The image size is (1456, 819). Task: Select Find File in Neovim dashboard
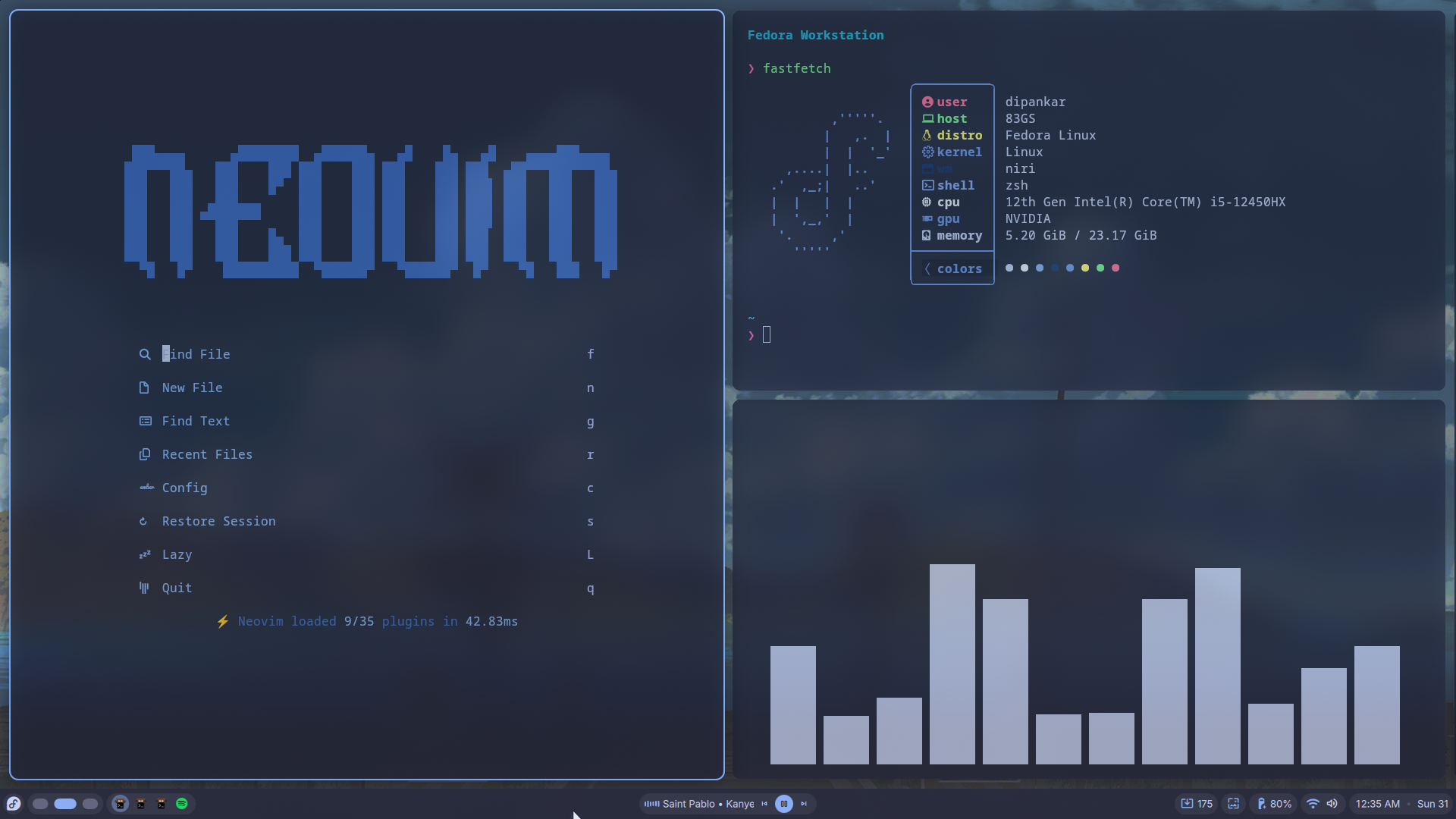click(366, 354)
